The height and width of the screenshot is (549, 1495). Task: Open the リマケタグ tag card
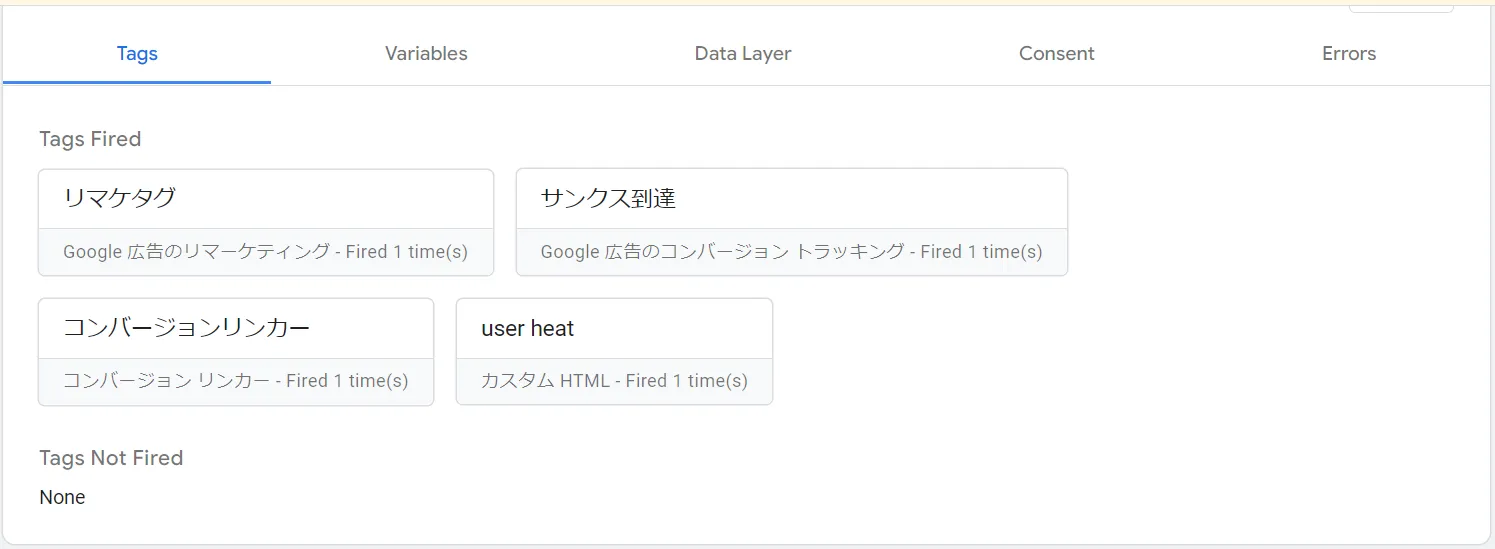(x=266, y=222)
